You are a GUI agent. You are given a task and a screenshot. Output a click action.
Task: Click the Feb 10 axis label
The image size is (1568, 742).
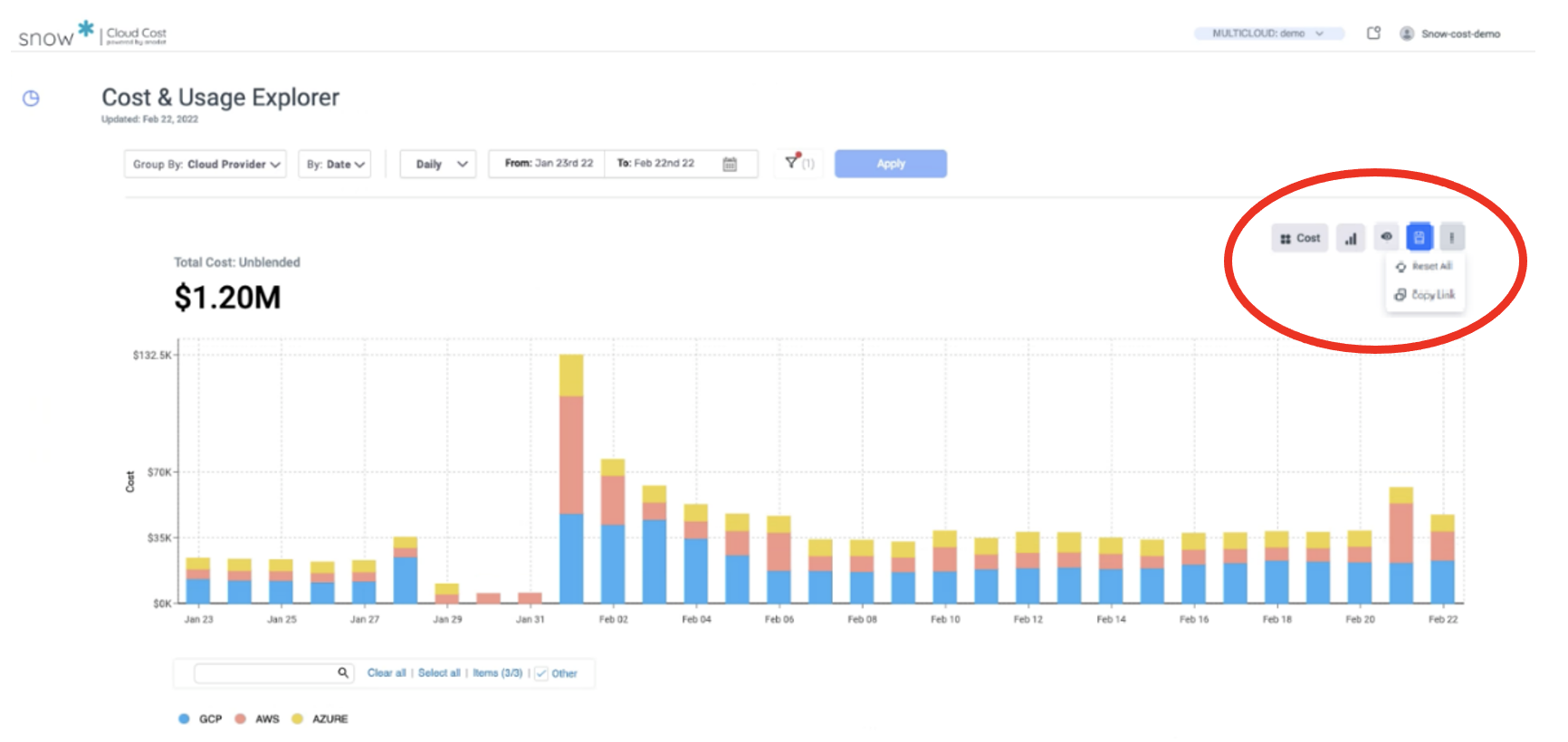point(945,620)
